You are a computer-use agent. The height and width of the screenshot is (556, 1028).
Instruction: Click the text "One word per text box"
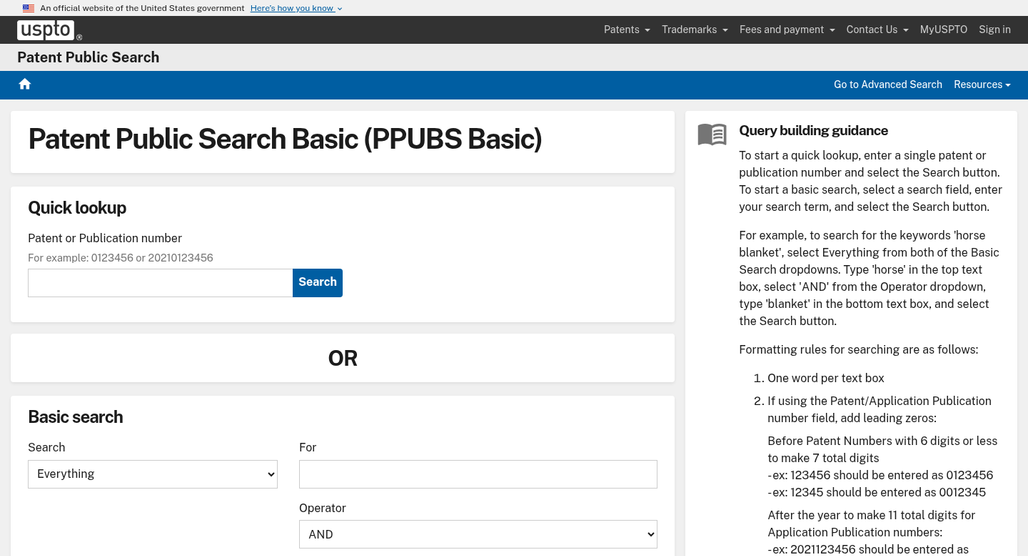[825, 378]
